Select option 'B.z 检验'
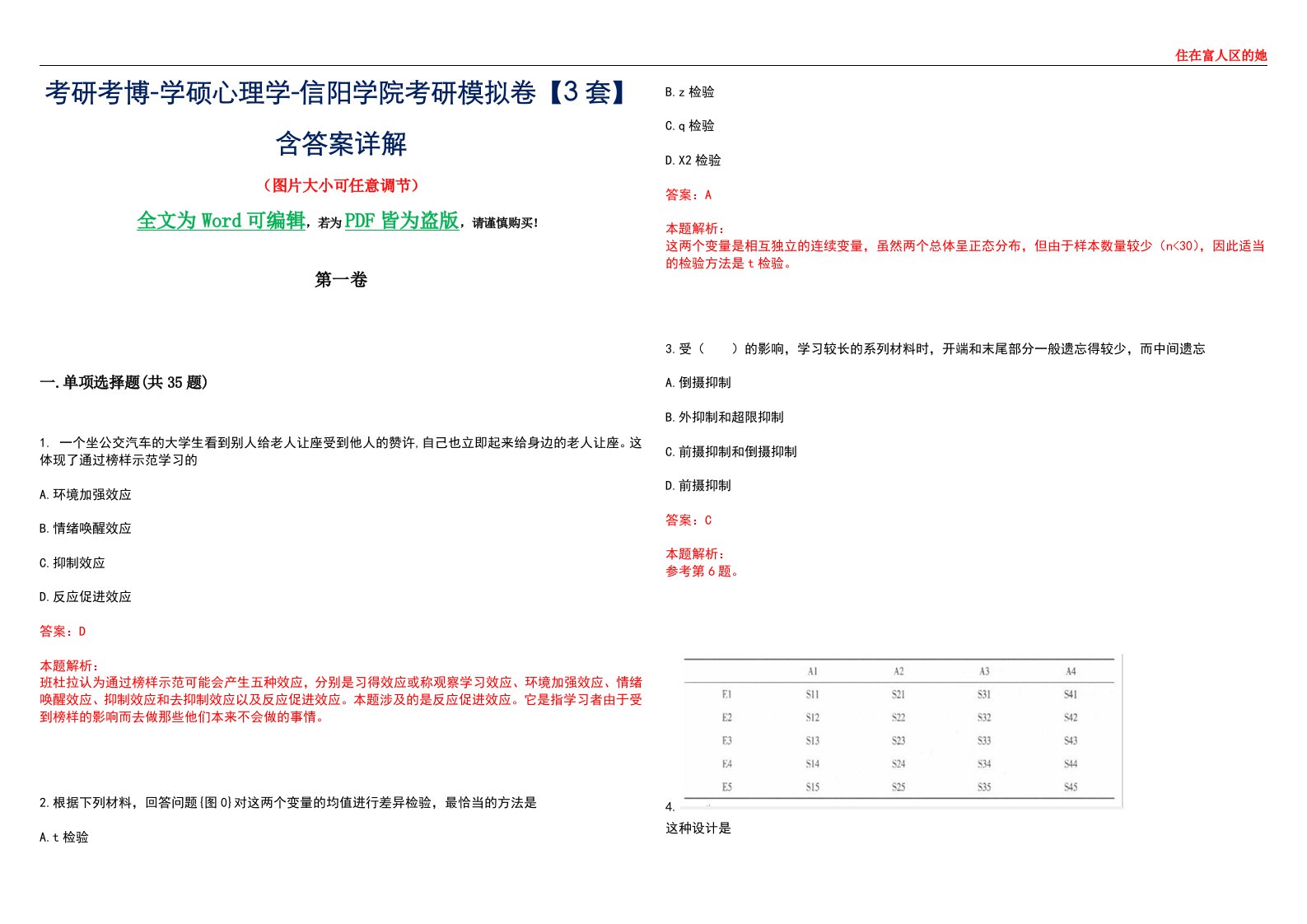 click(690, 92)
